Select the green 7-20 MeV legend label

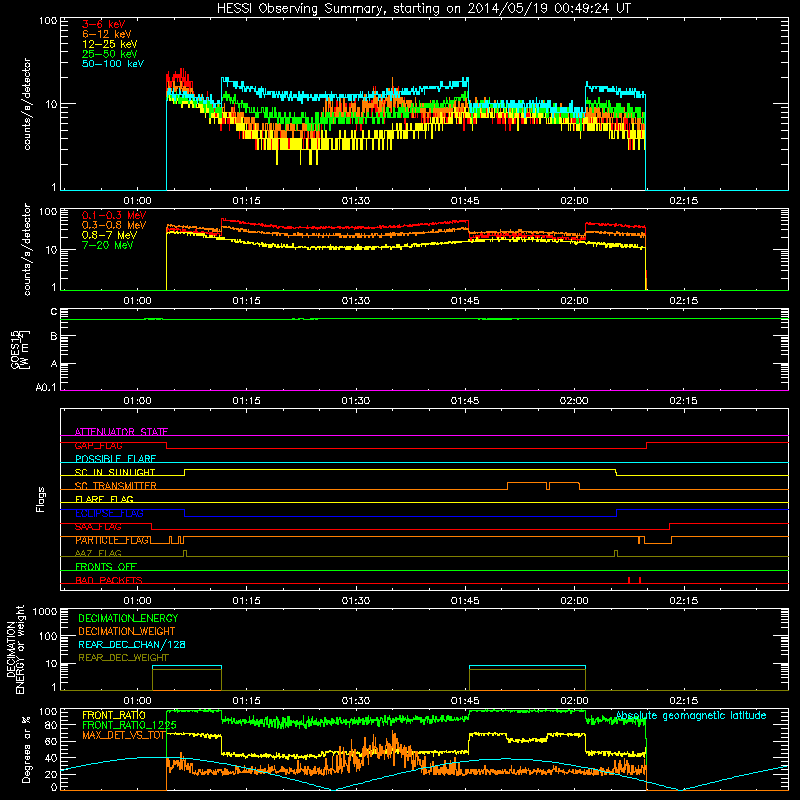108,245
